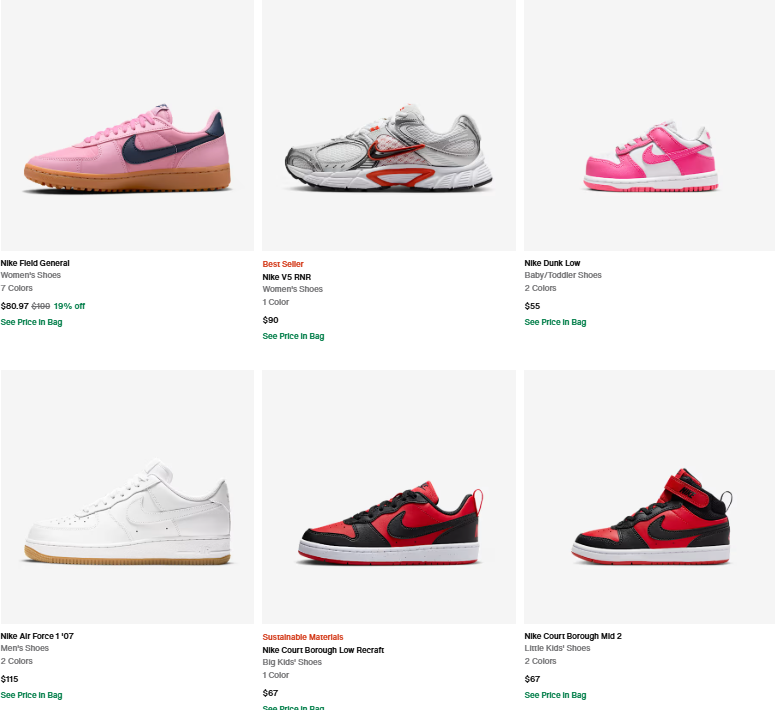Screen dimensions: 775x710
Task: Click the Nike Court Borough Low Recraft title
Action: (x=323, y=650)
